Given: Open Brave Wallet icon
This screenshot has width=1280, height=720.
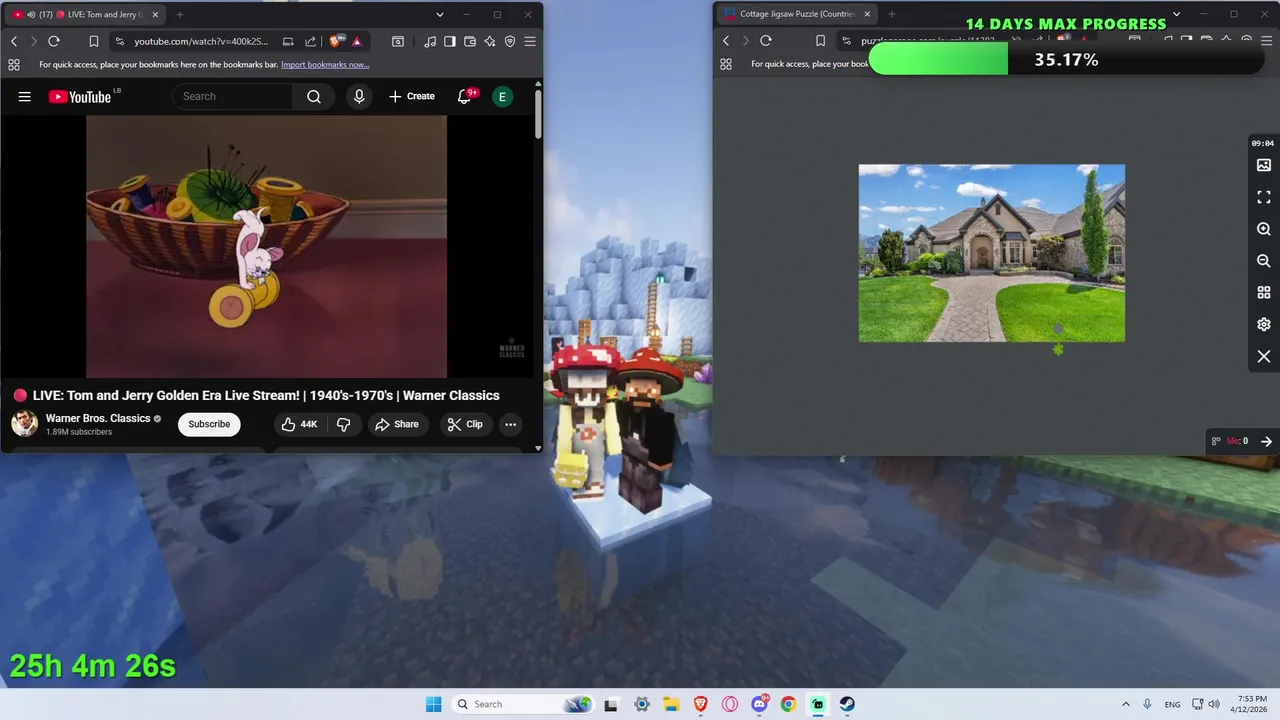Looking at the screenshot, I should coord(470,41).
